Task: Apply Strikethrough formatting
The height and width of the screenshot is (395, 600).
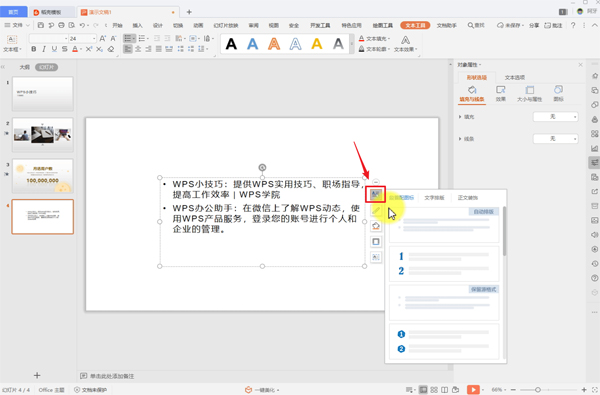Action: 65,49
